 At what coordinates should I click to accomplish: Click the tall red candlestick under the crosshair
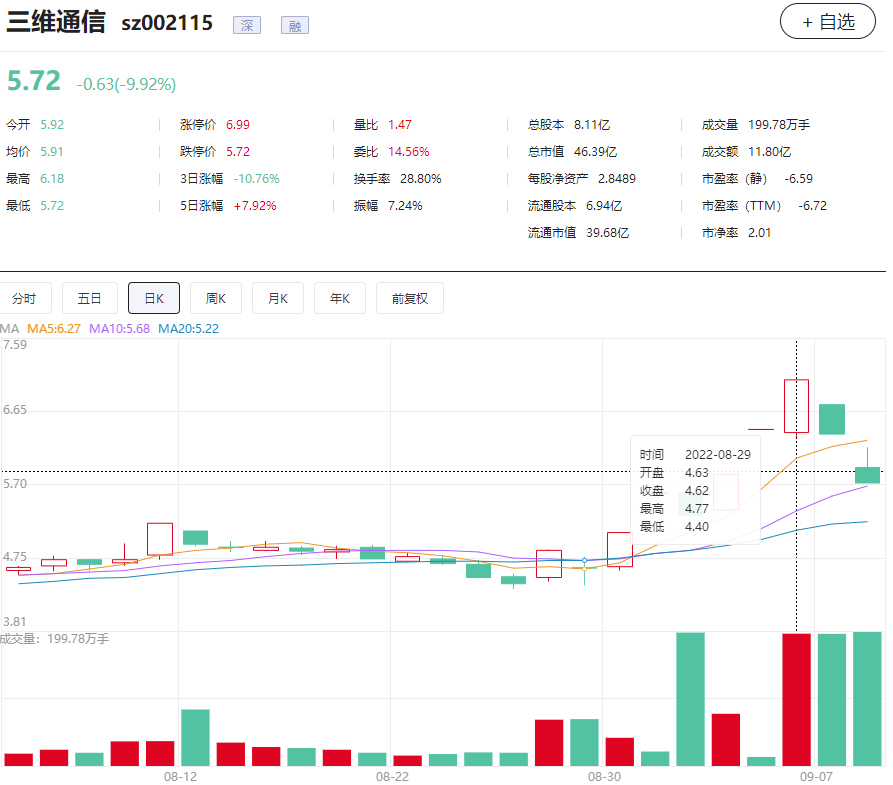pos(796,406)
